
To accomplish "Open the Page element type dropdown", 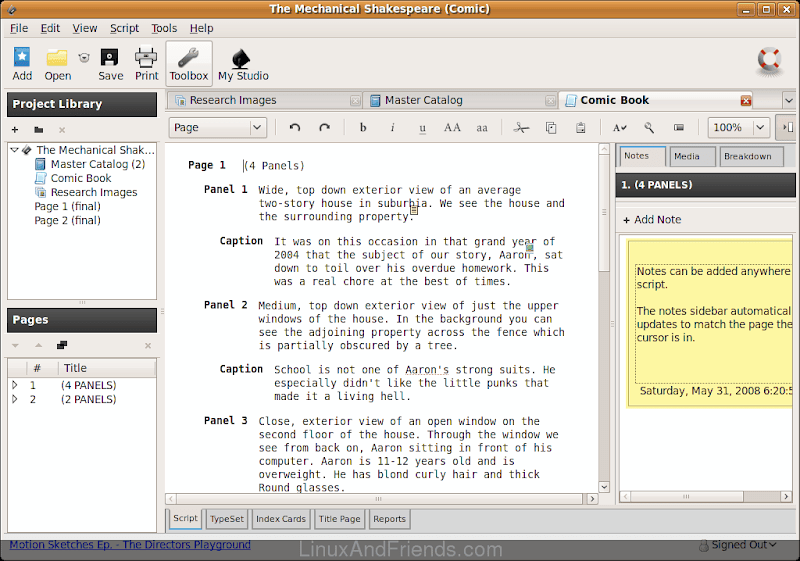I will (217, 128).
